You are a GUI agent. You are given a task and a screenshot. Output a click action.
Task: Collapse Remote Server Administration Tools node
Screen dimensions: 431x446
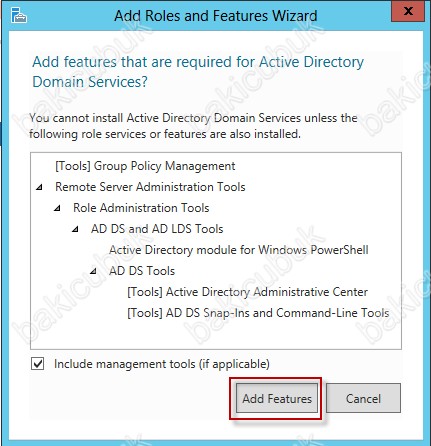(39, 187)
